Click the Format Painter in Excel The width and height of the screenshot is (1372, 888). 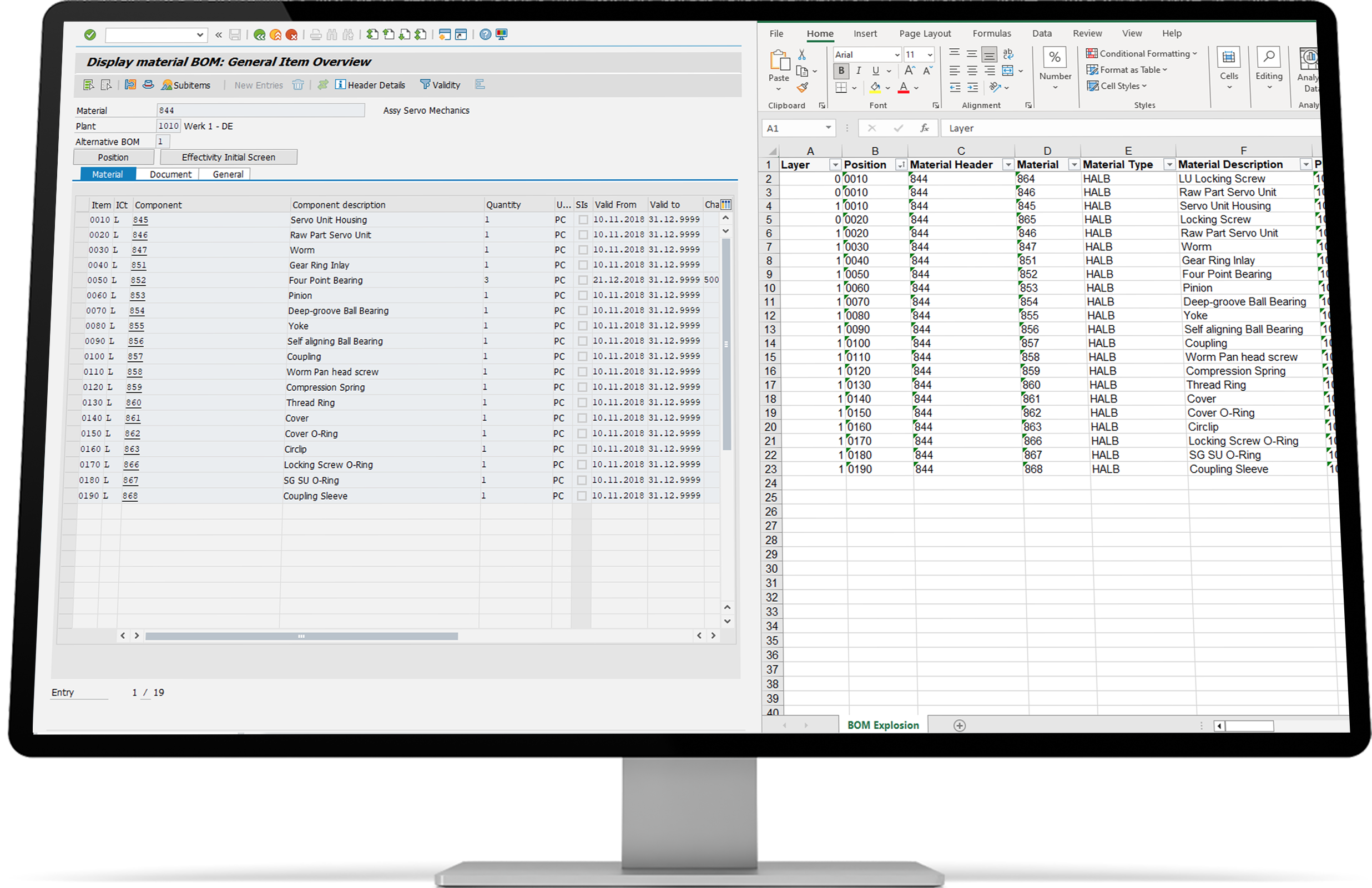[803, 88]
